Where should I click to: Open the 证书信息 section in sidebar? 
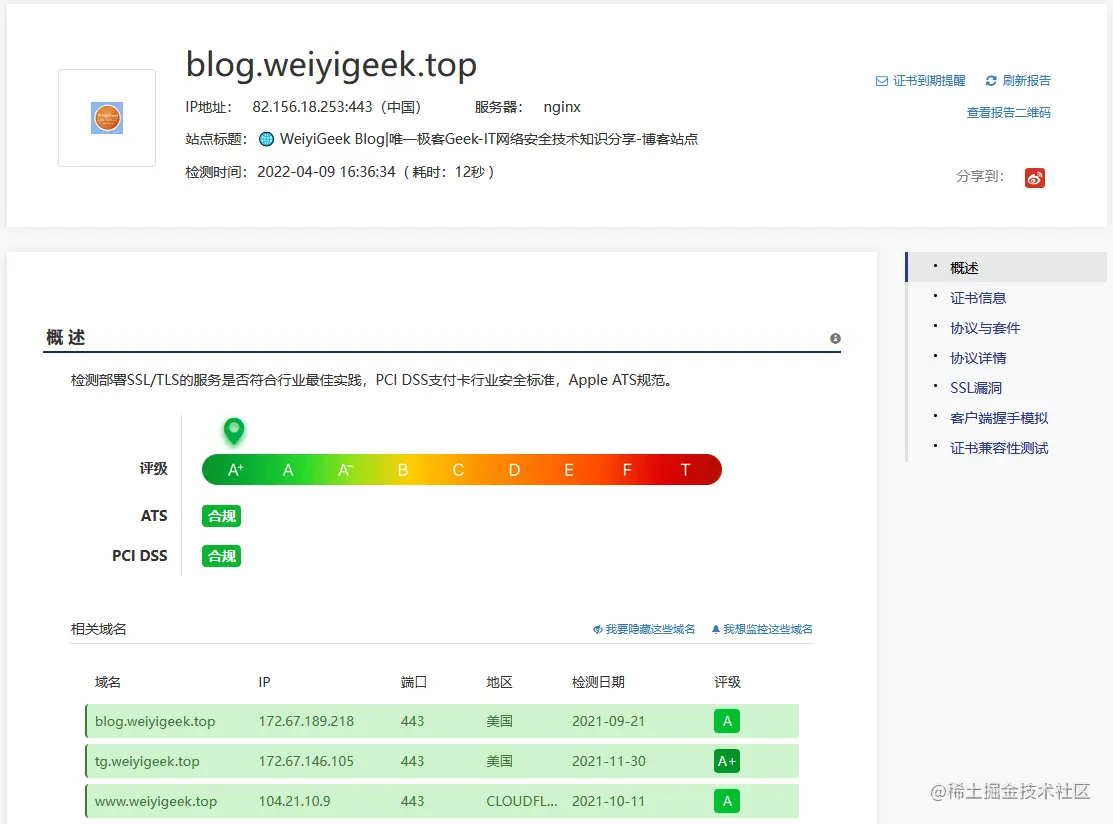pos(976,297)
